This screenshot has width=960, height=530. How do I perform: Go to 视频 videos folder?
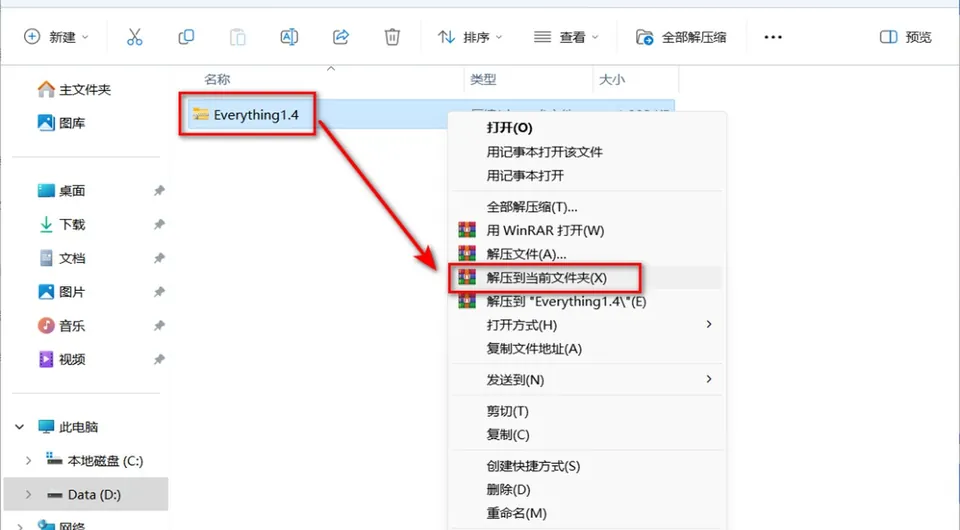pos(61,359)
